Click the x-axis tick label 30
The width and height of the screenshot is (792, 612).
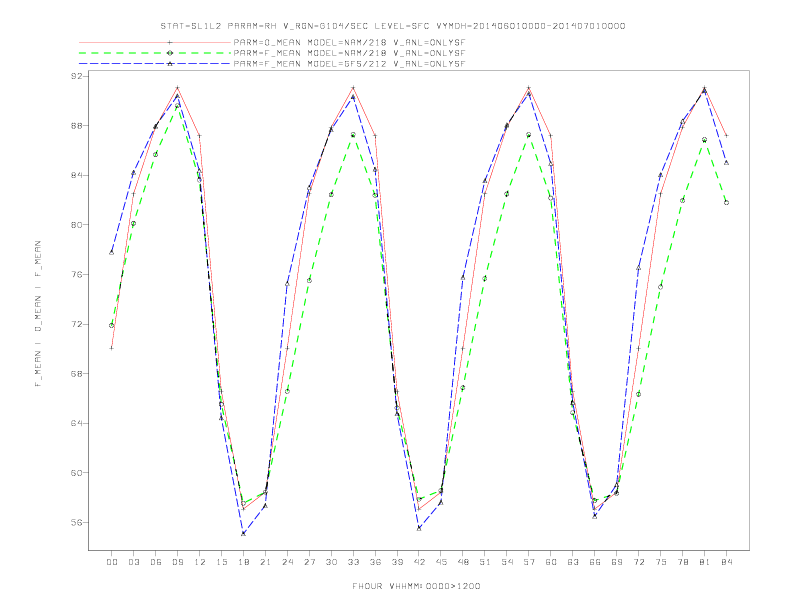point(331,562)
